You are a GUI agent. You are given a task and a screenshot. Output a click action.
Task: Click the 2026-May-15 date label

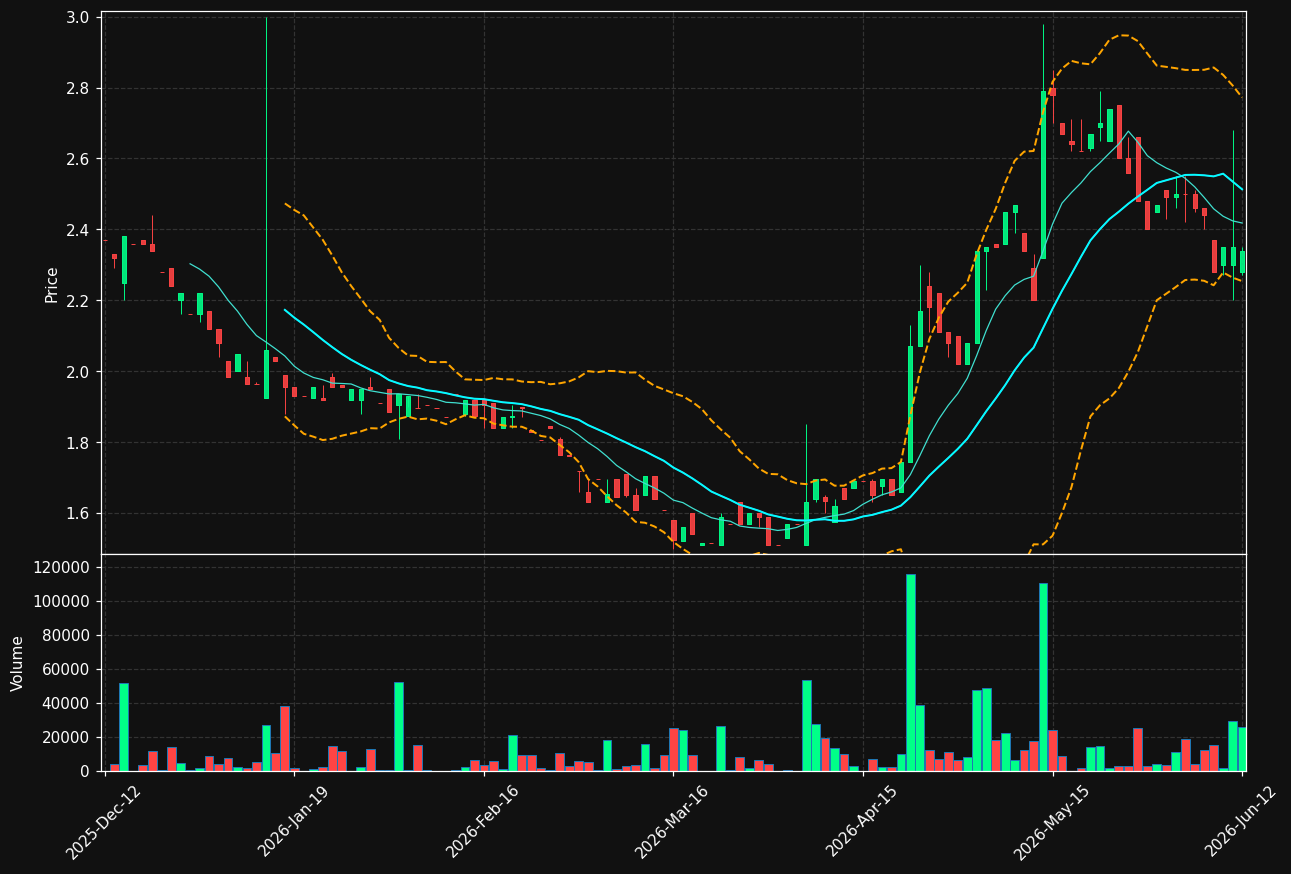pyautogui.click(x=1051, y=821)
